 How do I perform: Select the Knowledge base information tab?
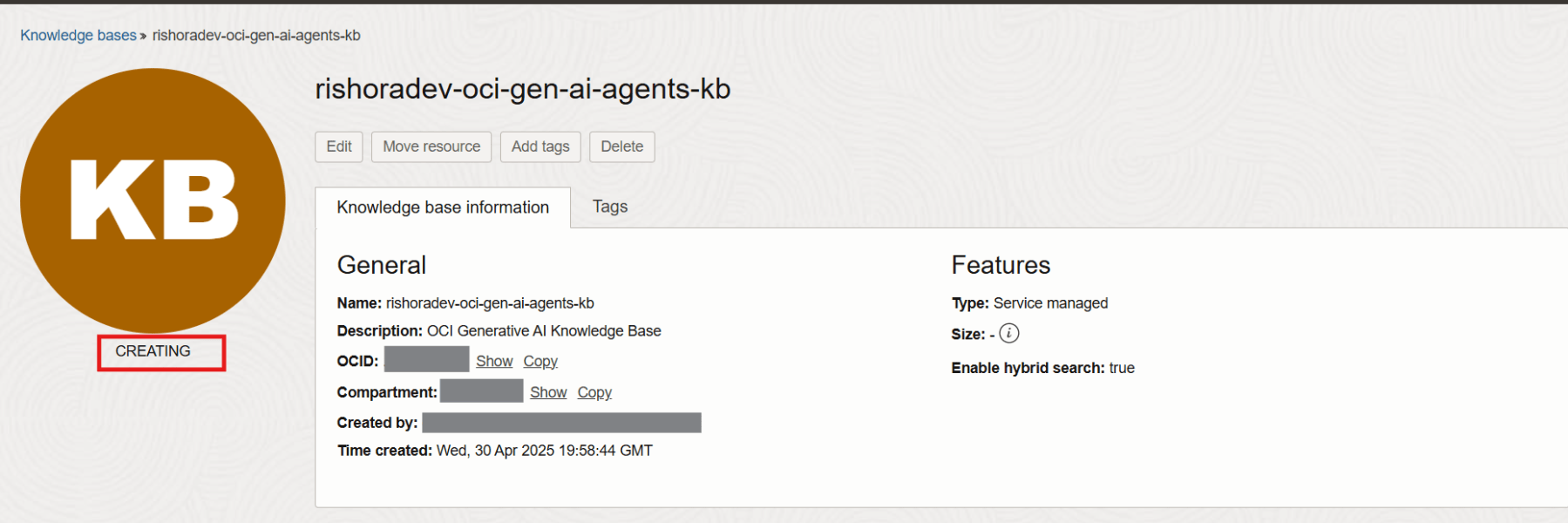[x=443, y=207]
